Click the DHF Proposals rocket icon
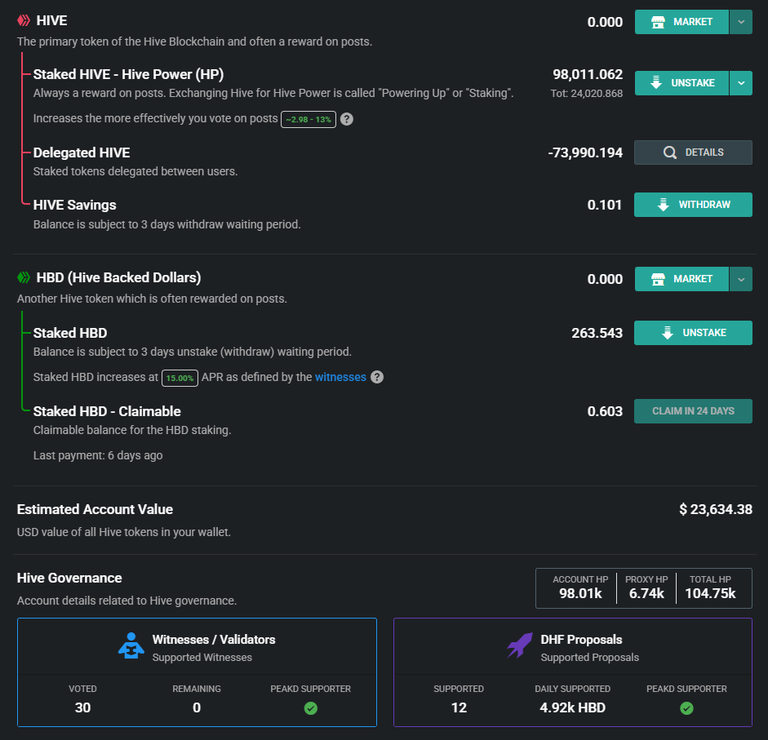The image size is (768, 740). pos(520,645)
